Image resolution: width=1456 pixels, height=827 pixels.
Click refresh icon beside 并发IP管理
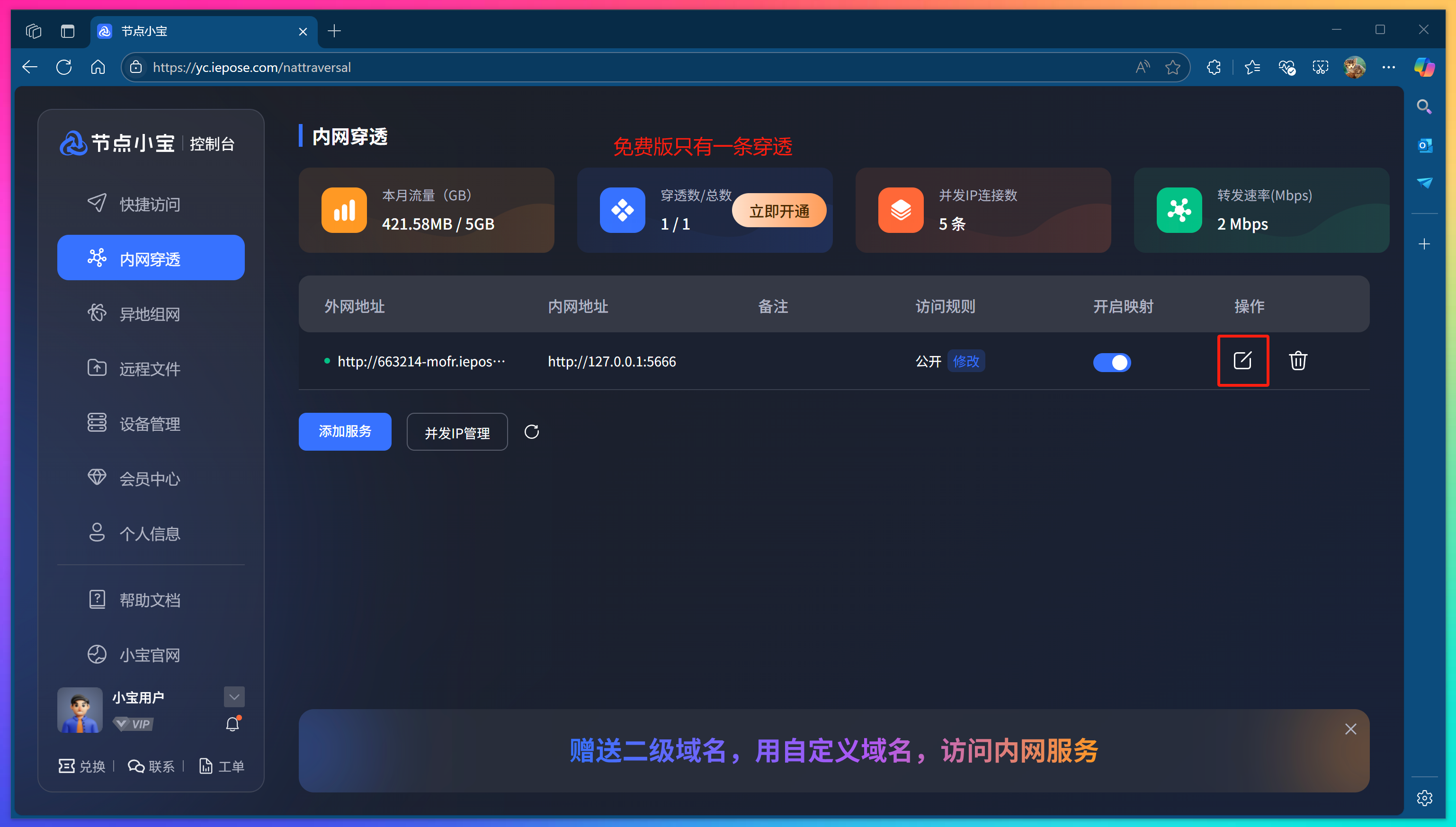pos(531,432)
